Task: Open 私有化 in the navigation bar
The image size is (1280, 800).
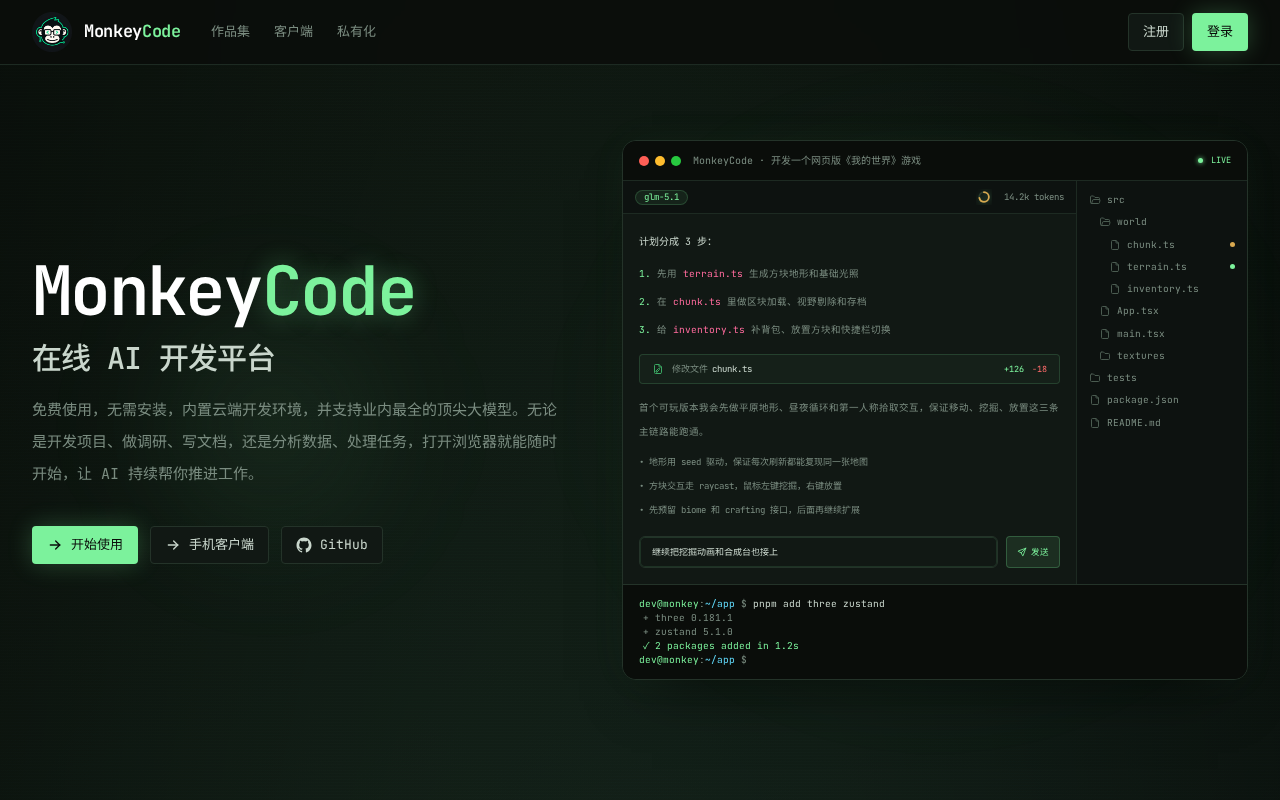Action: 356,32
